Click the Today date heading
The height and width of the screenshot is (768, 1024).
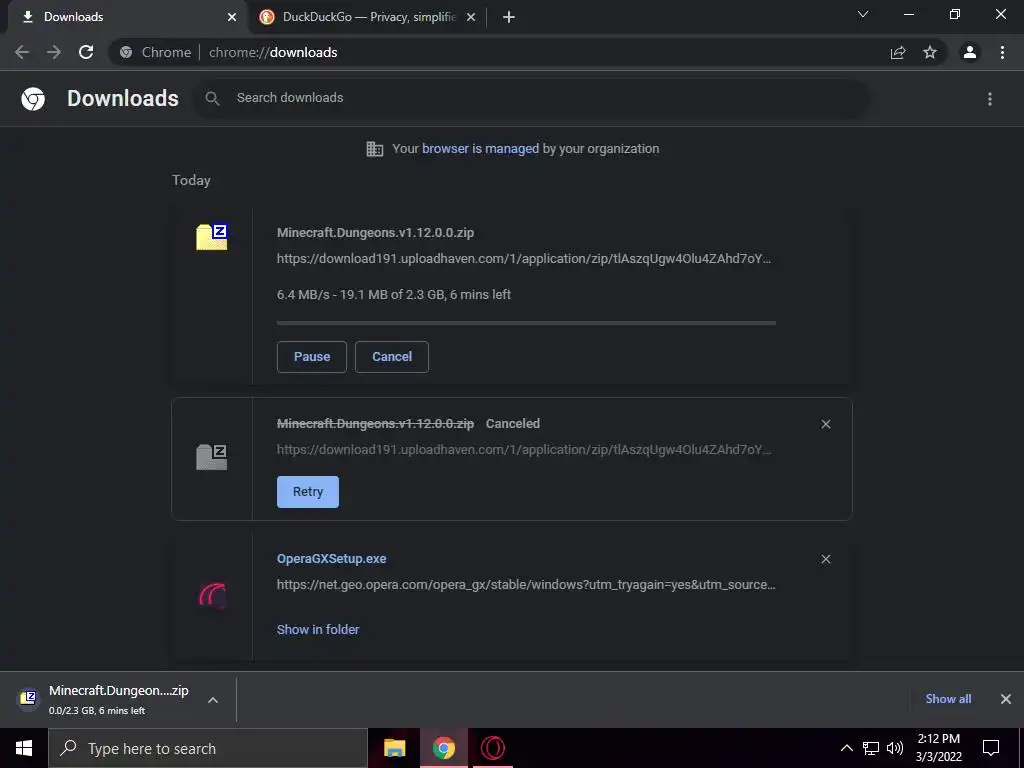click(x=191, y=180)
